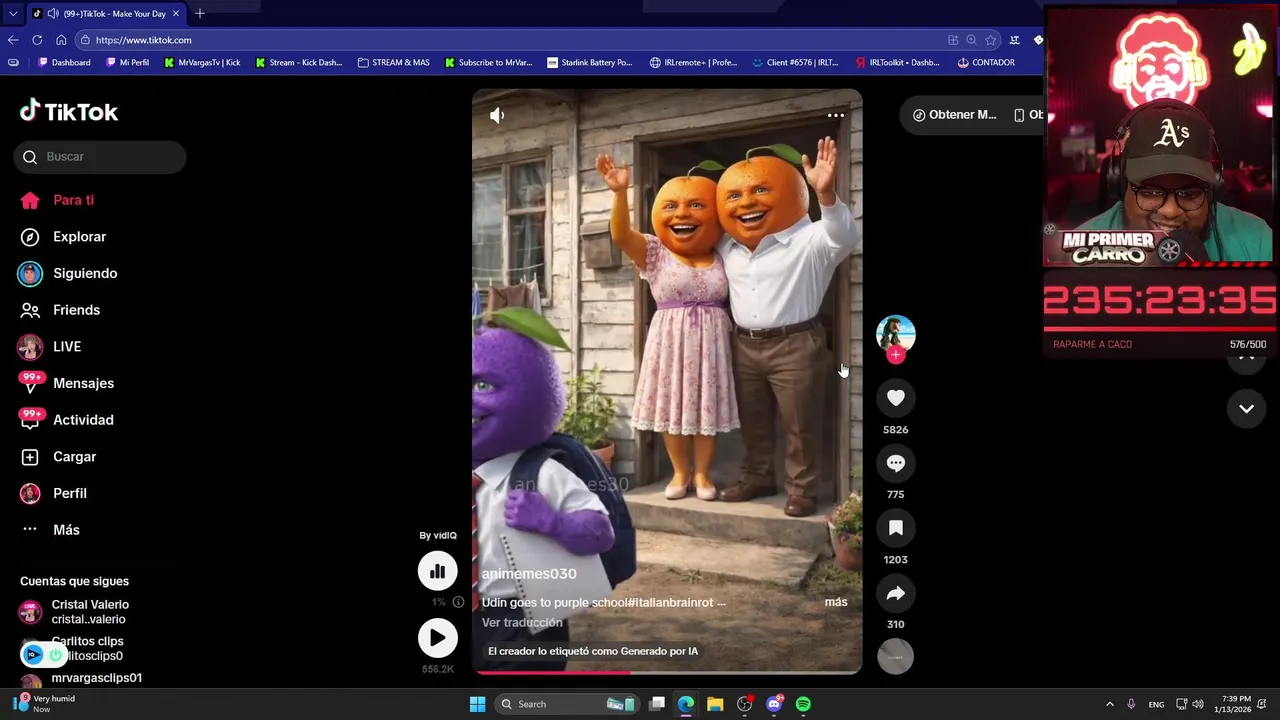
Task: Open the CONTADOR bookmark
Action: pos(985,62)
